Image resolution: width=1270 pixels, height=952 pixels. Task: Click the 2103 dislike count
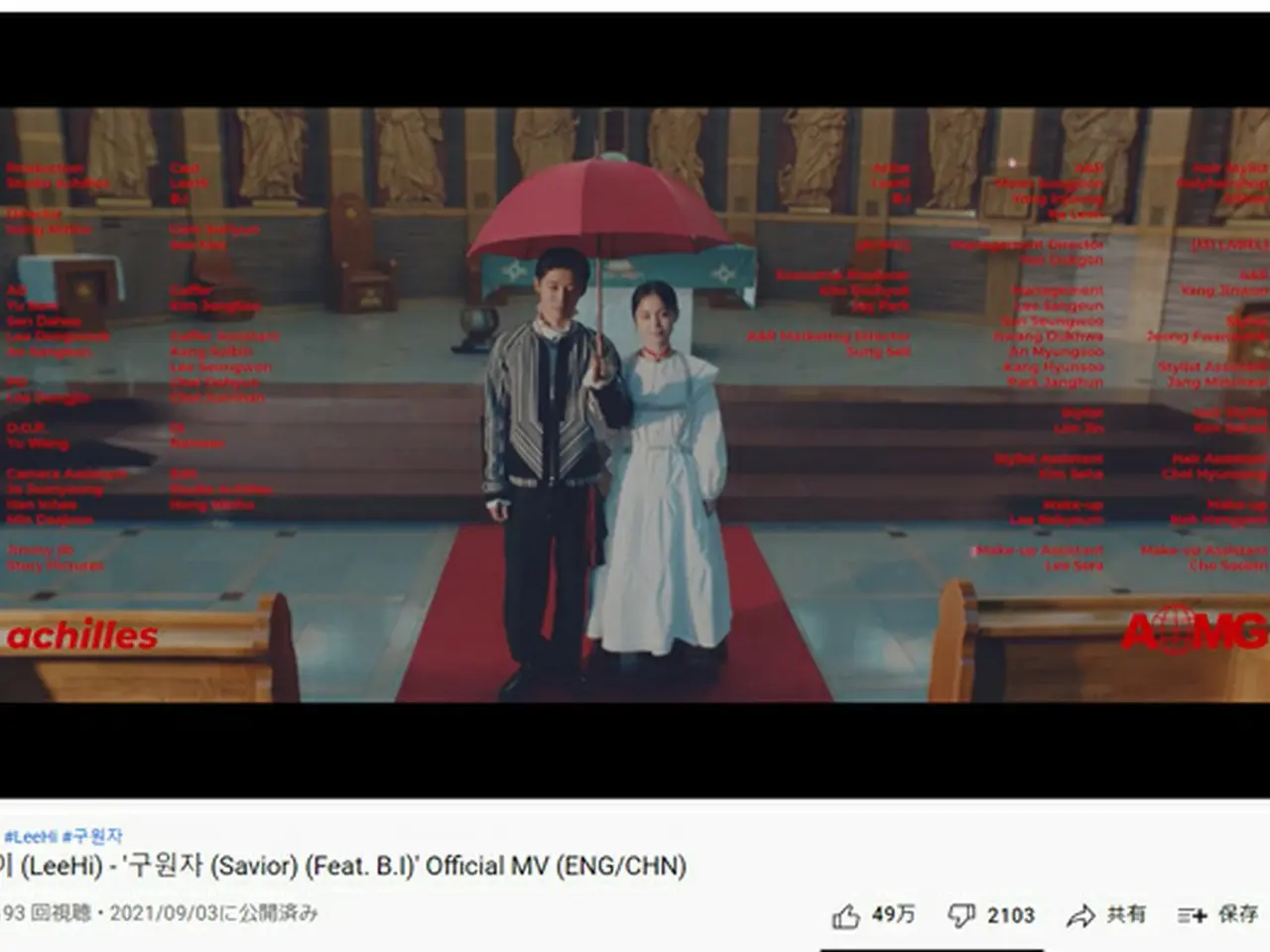click(x=1011, y=914)
